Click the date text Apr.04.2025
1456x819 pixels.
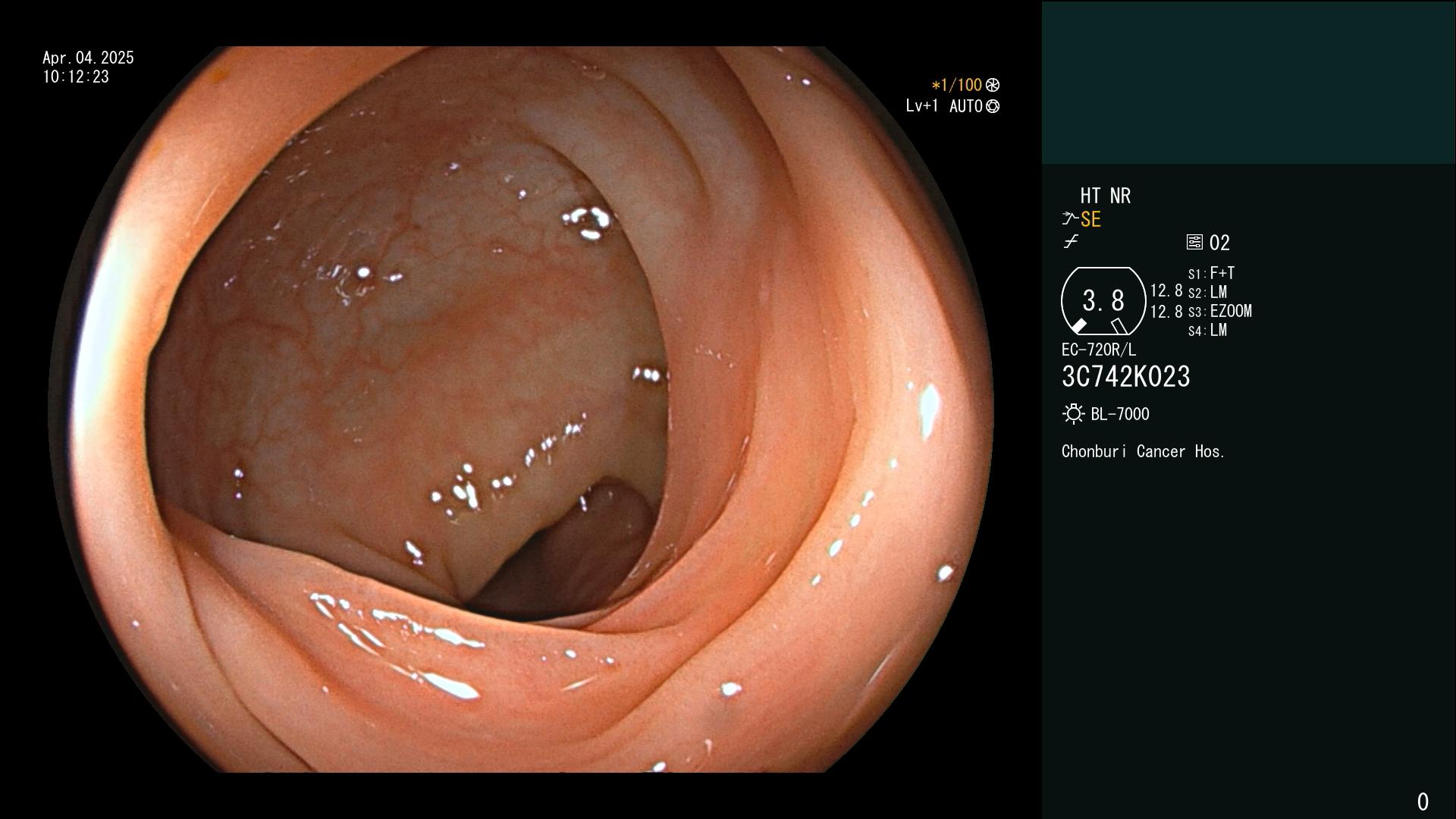[x=88, y=58]
